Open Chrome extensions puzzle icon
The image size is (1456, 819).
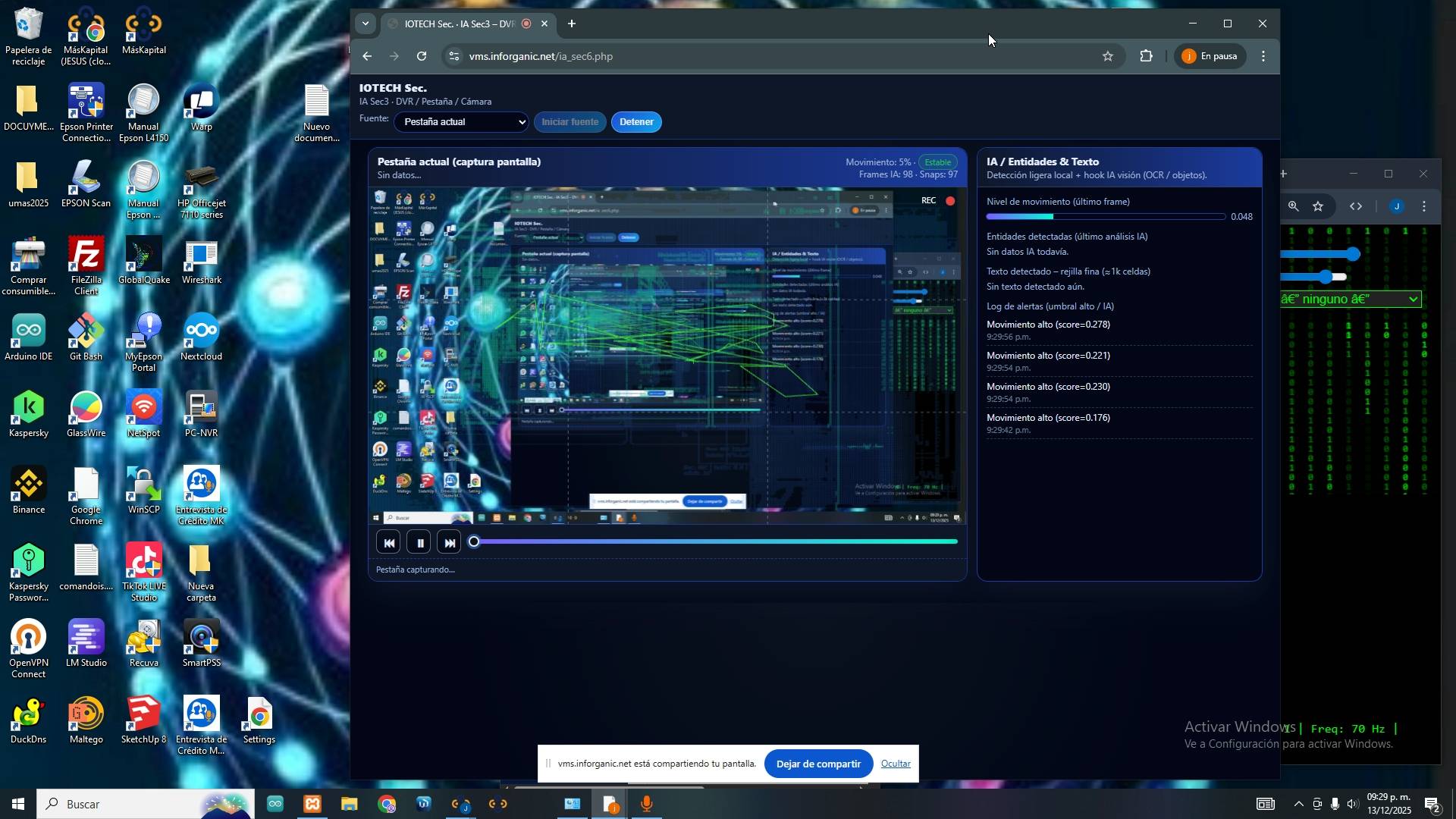tap(1146, 56)
